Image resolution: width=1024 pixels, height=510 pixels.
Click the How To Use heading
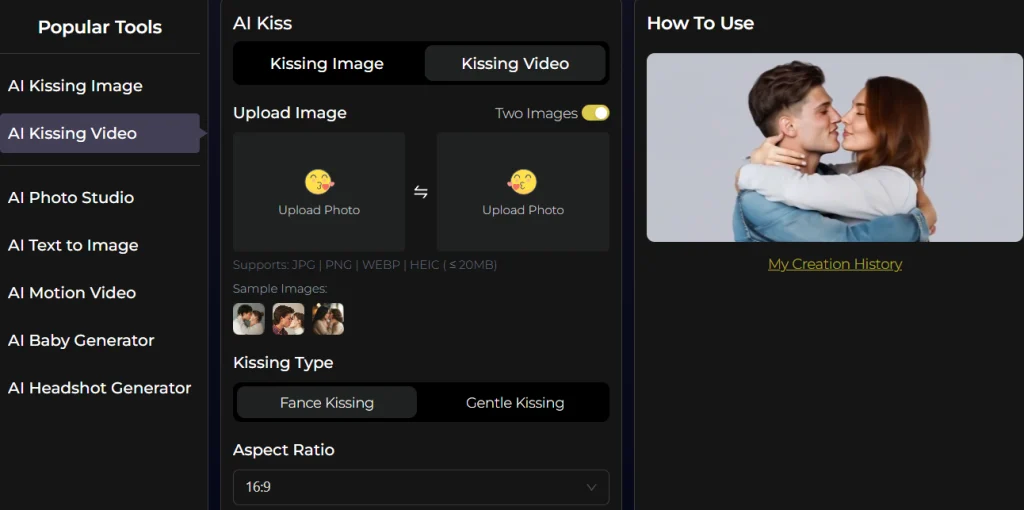pos(700,23)
